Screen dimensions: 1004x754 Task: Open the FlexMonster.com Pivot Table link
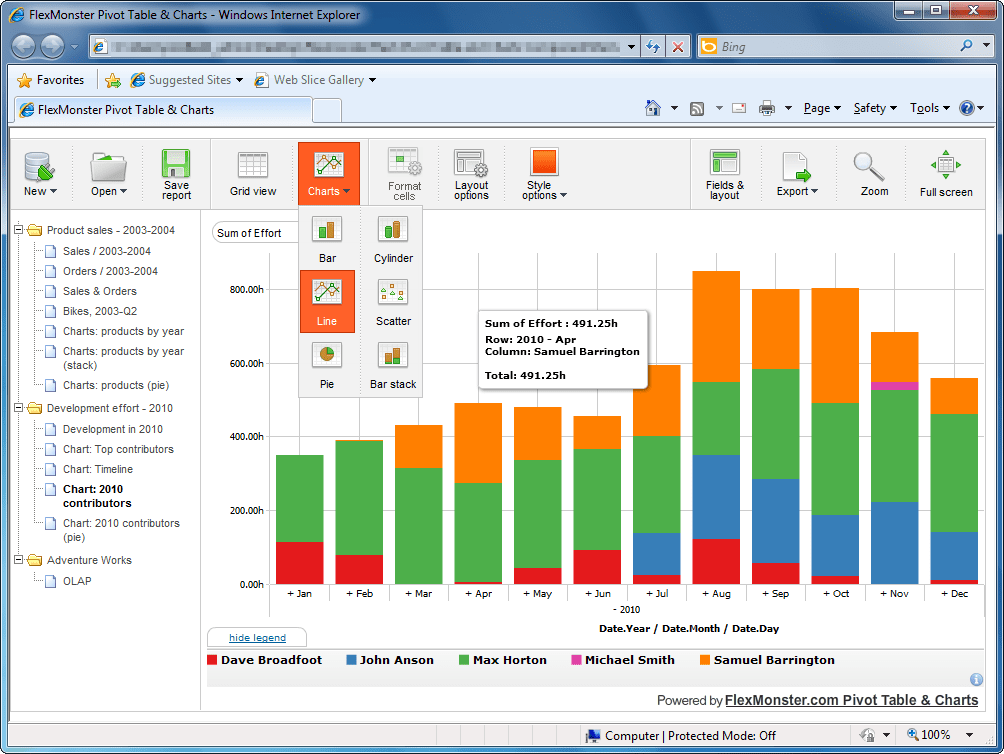click(851, 700)
